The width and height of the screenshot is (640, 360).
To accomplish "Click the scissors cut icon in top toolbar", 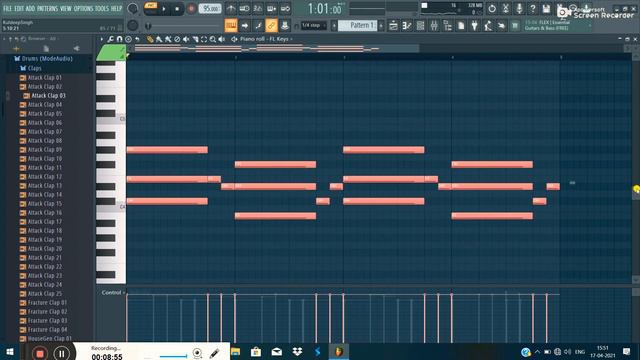I will pos(506,8).
